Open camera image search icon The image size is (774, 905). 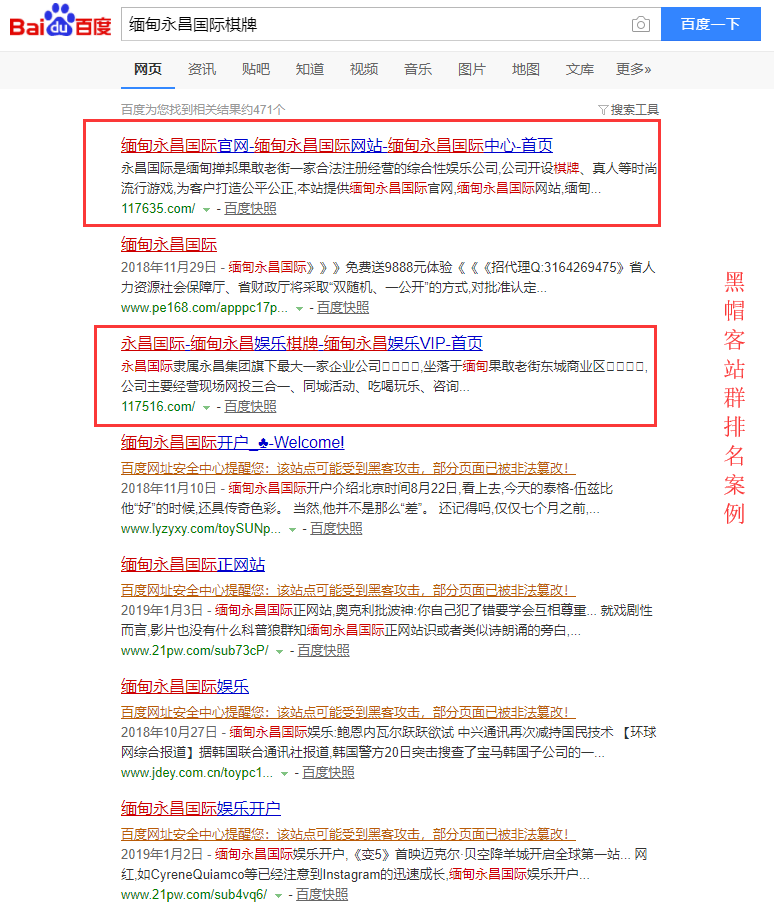(641, 24)
